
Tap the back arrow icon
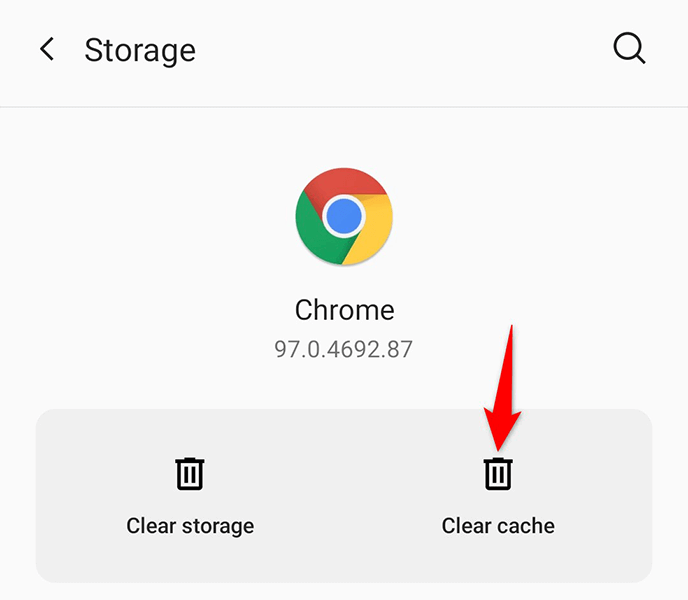point(47,50)
